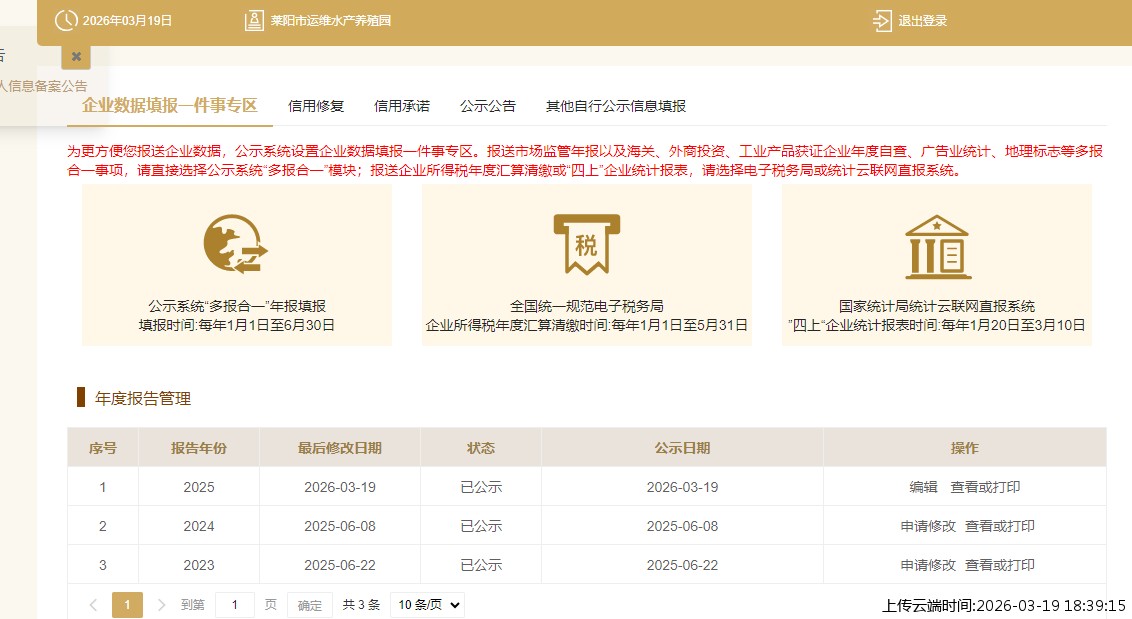Click the page number input field
The height and width of the screenshot is (619, 1132).
pyautogui.click(x=234, y=605)
